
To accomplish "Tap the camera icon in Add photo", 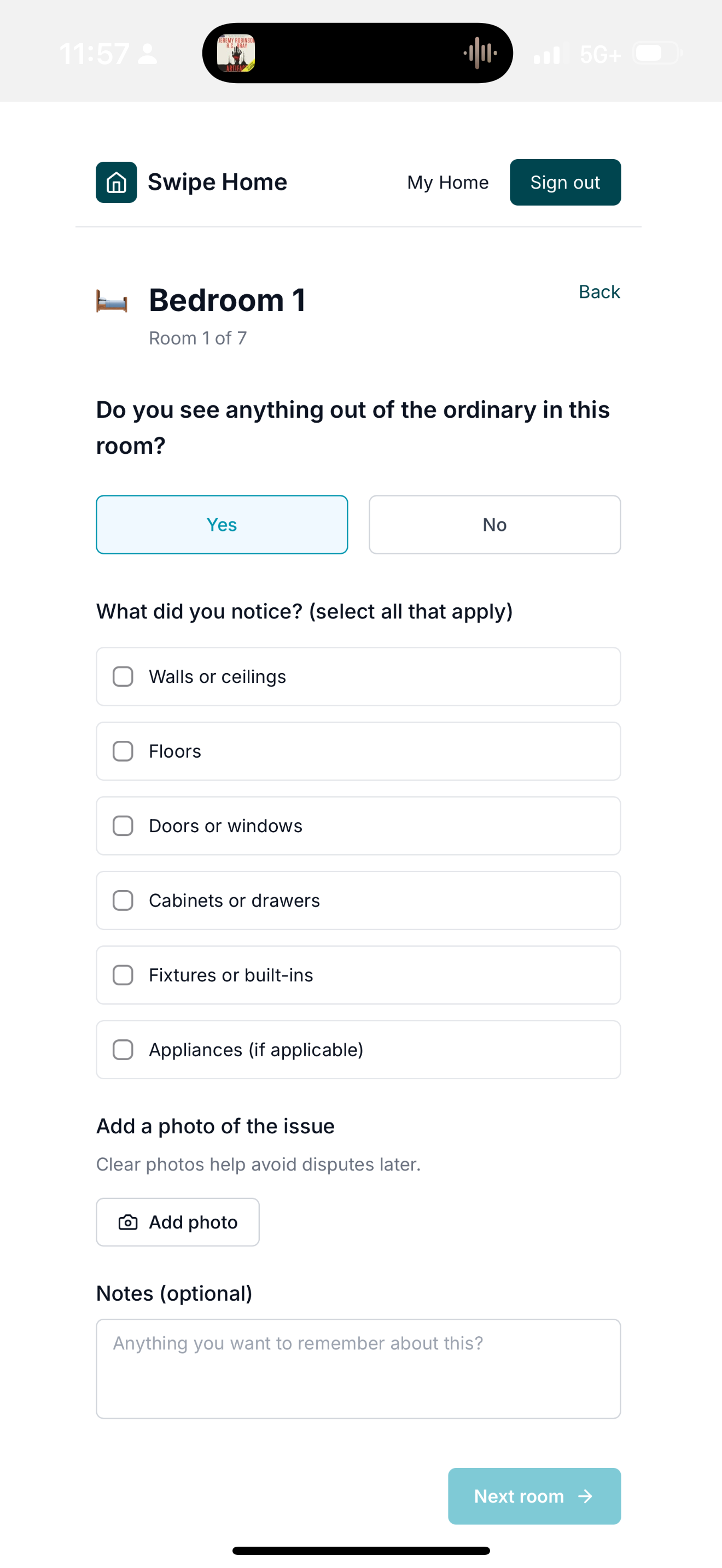I will pos(128,1222).
